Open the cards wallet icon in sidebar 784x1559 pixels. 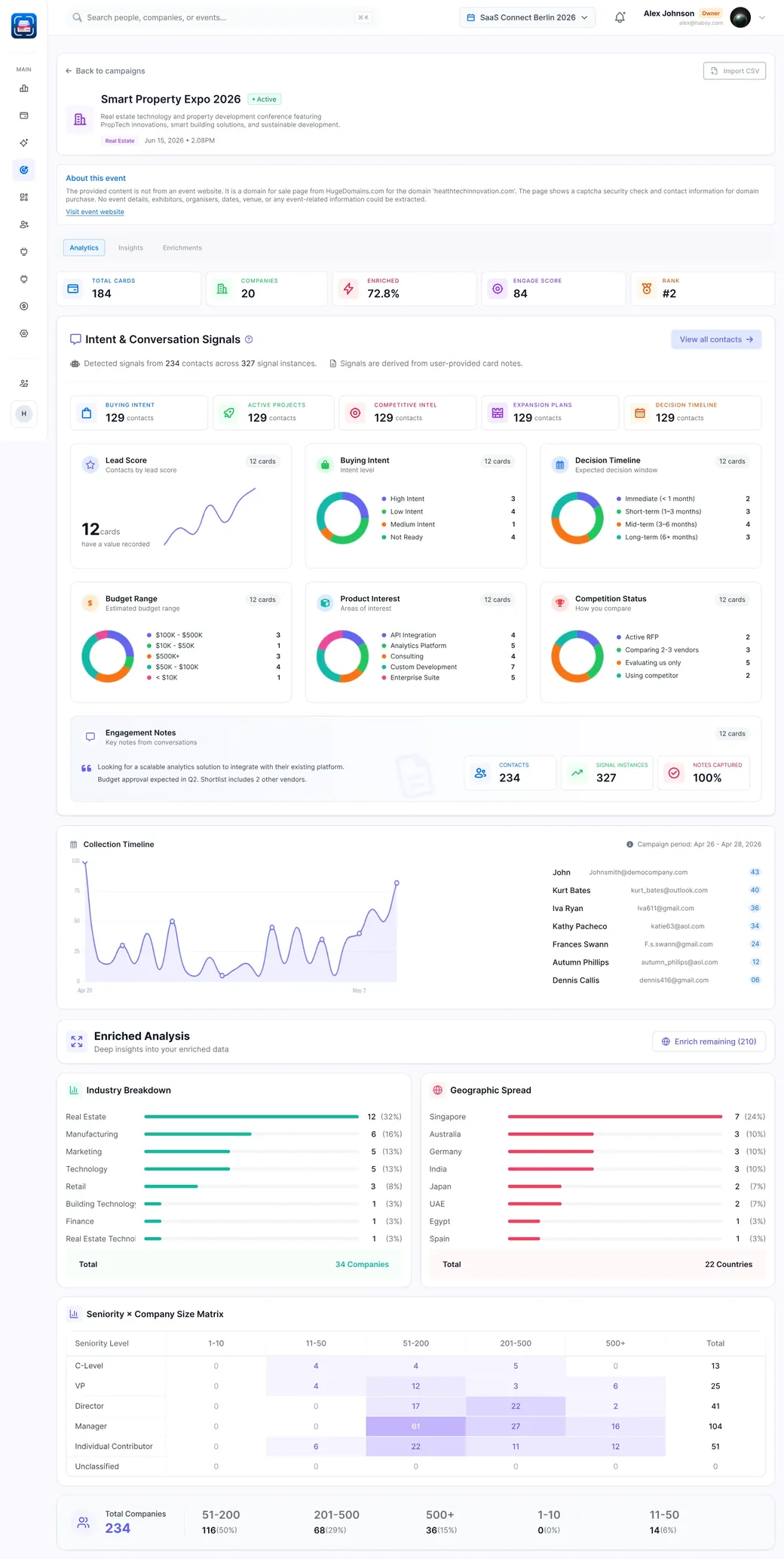(24, 115)
